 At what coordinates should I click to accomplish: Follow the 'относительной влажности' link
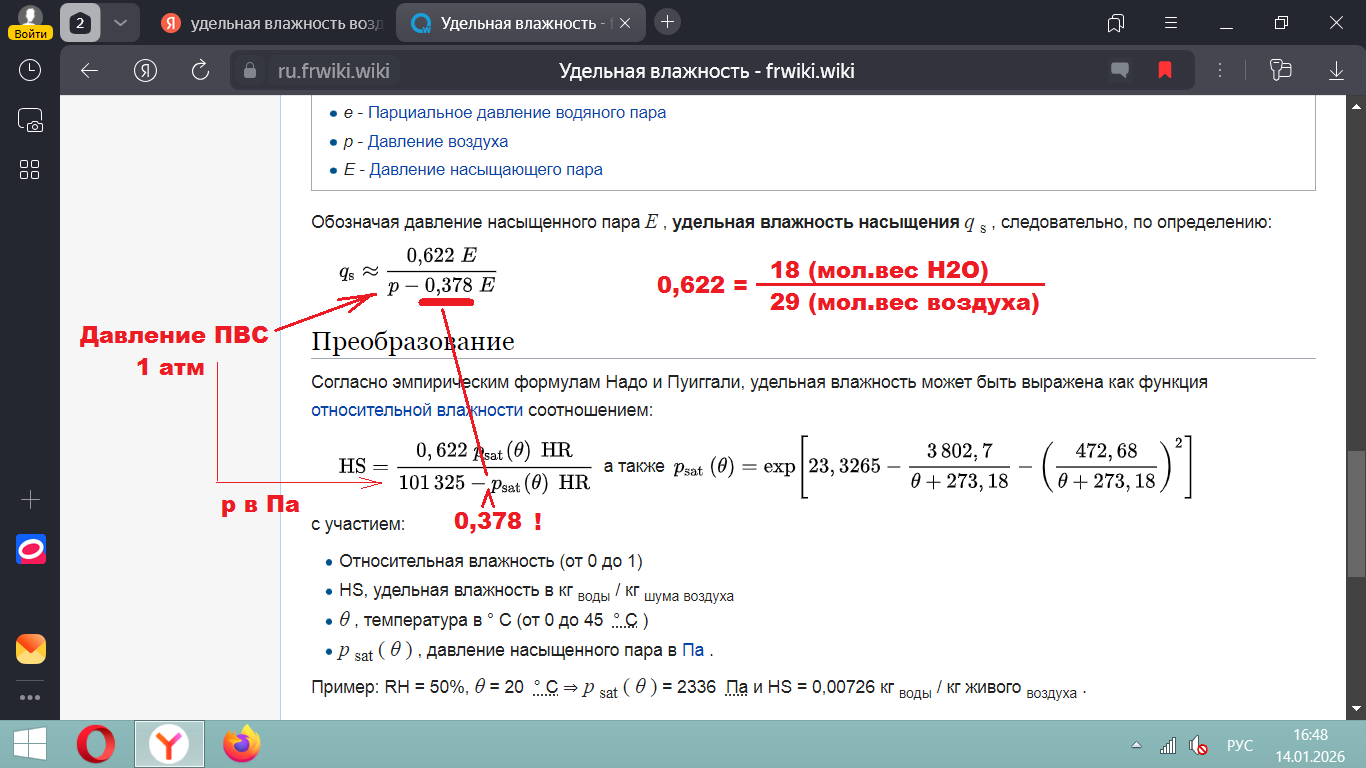417,409
